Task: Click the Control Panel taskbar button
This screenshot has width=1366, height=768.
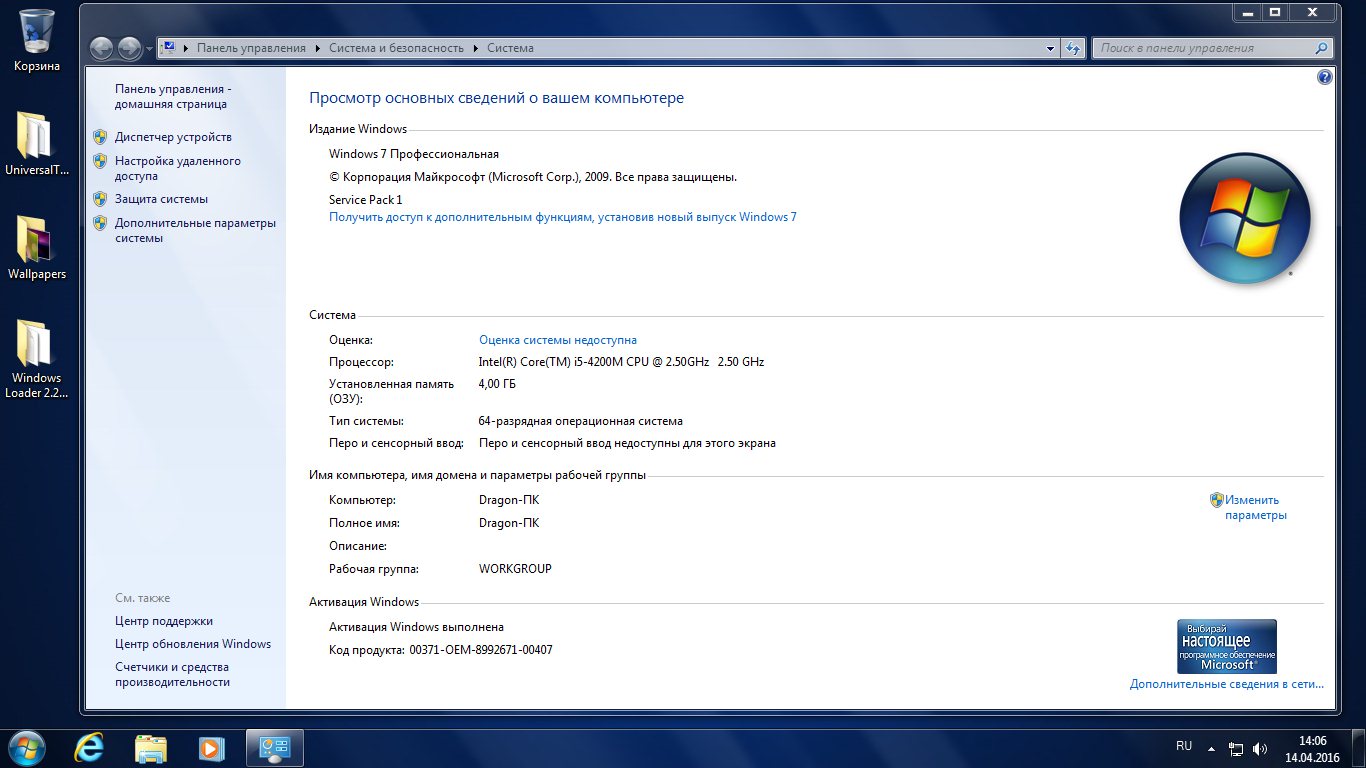Action: [x=274, y=748]
